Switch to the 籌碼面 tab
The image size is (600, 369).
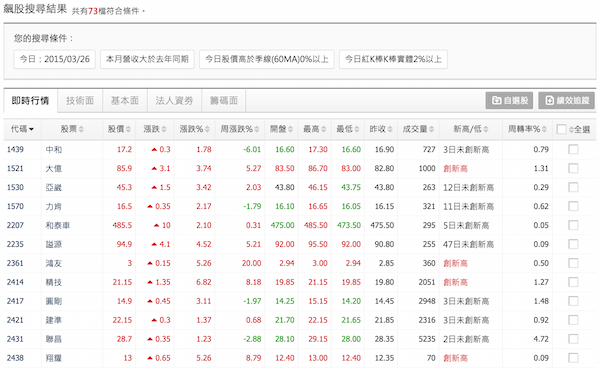[x=223, y=101]
